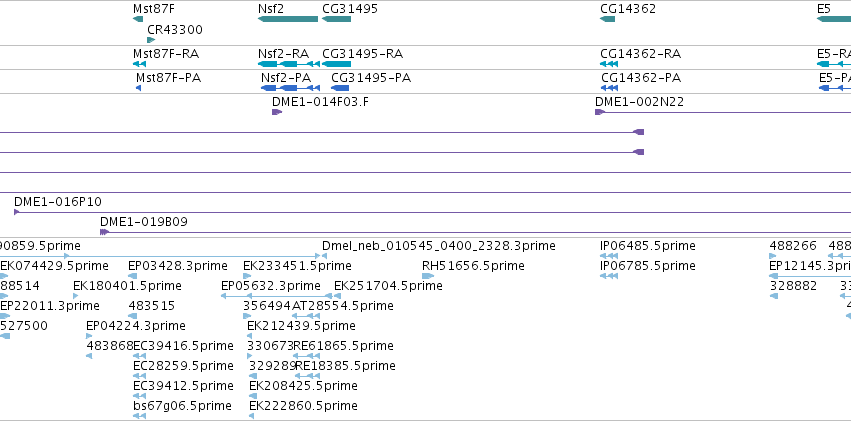The width and height of the screenshot is (851, 421).
Task: Click the Mst87F gene arrow
Action: pos(138,19)
